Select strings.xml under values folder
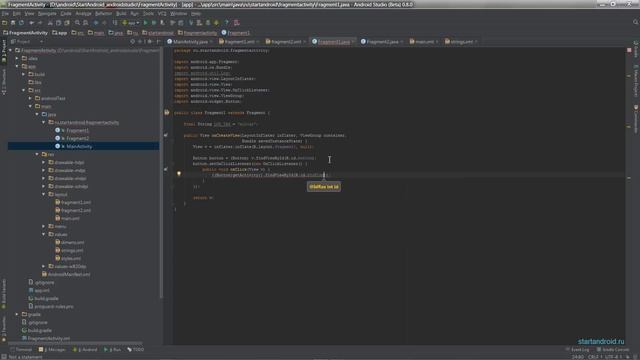 click(x=72, y=250)
